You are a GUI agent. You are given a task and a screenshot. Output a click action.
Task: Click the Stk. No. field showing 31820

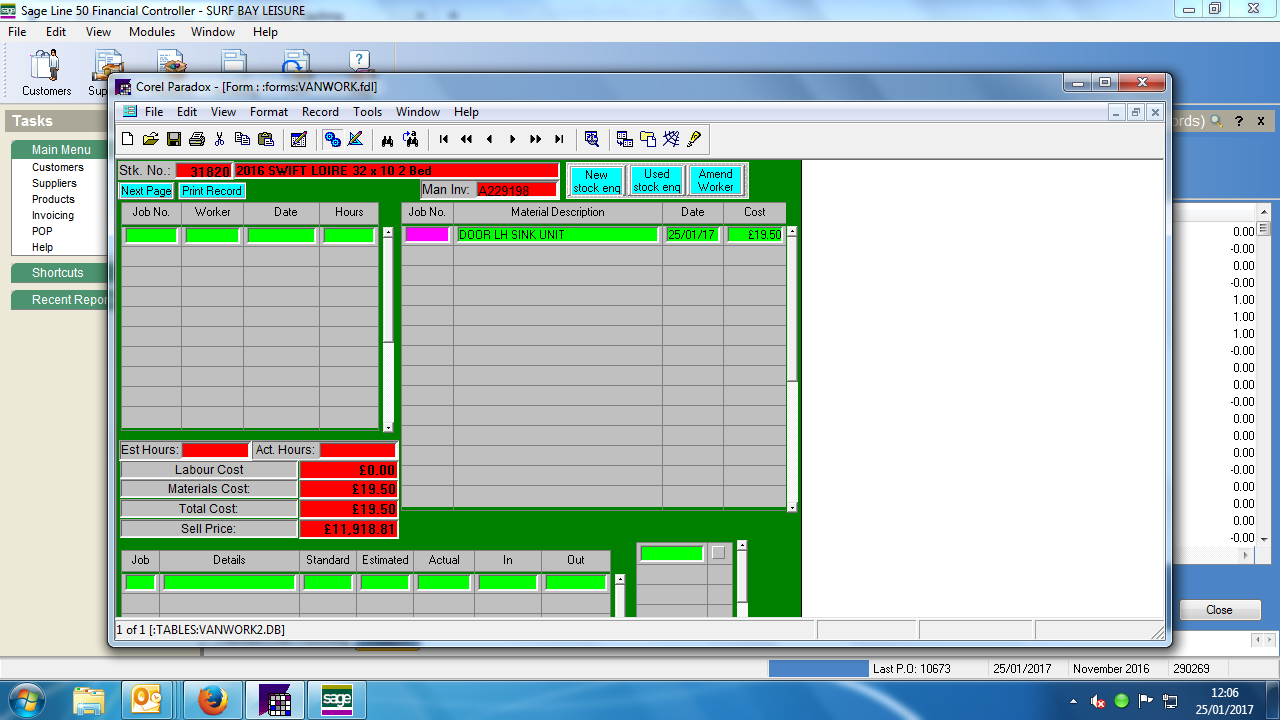click(204, 171)
